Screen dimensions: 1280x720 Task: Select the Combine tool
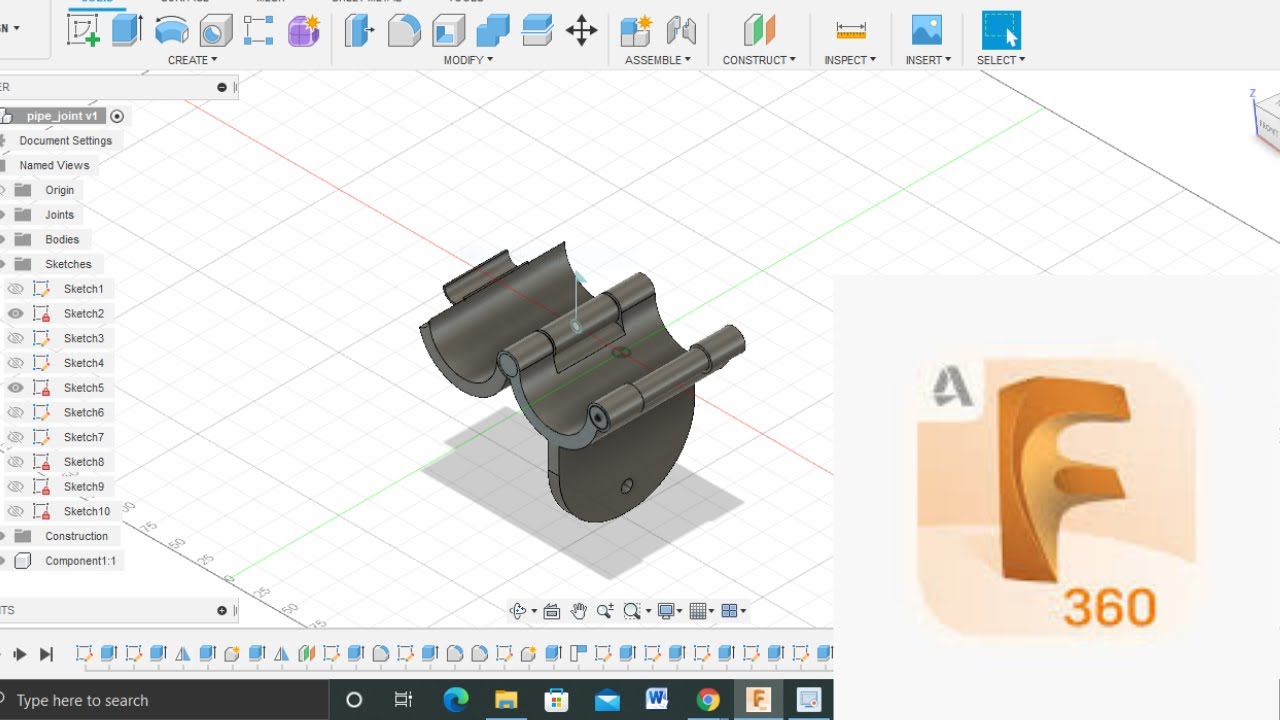[x=493, y=31]
